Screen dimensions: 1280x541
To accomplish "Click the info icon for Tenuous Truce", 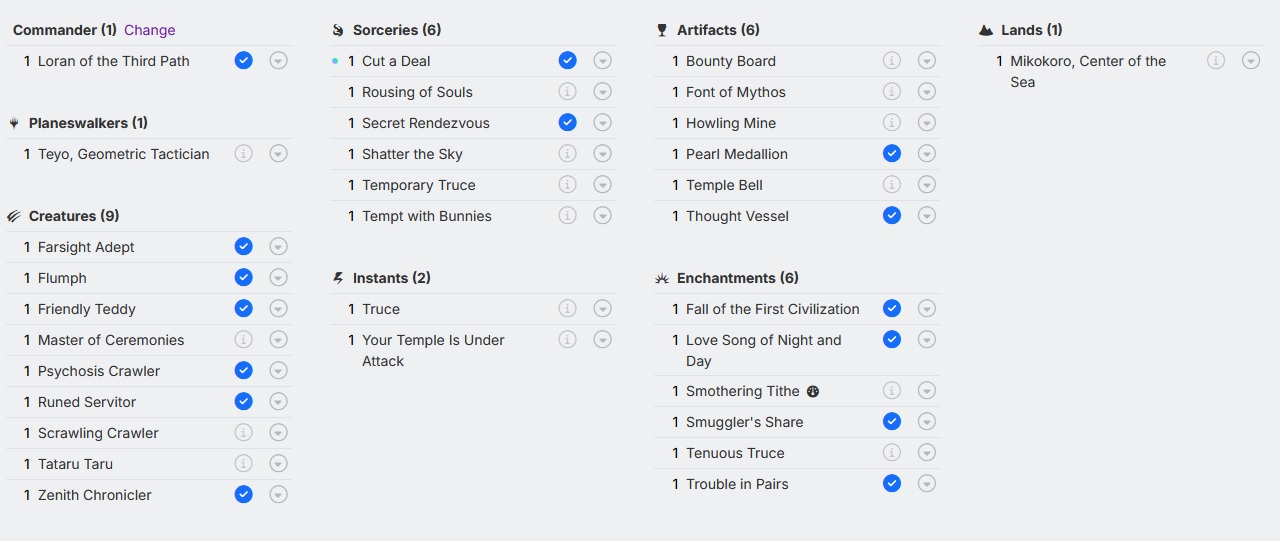I will click(892, 453).
